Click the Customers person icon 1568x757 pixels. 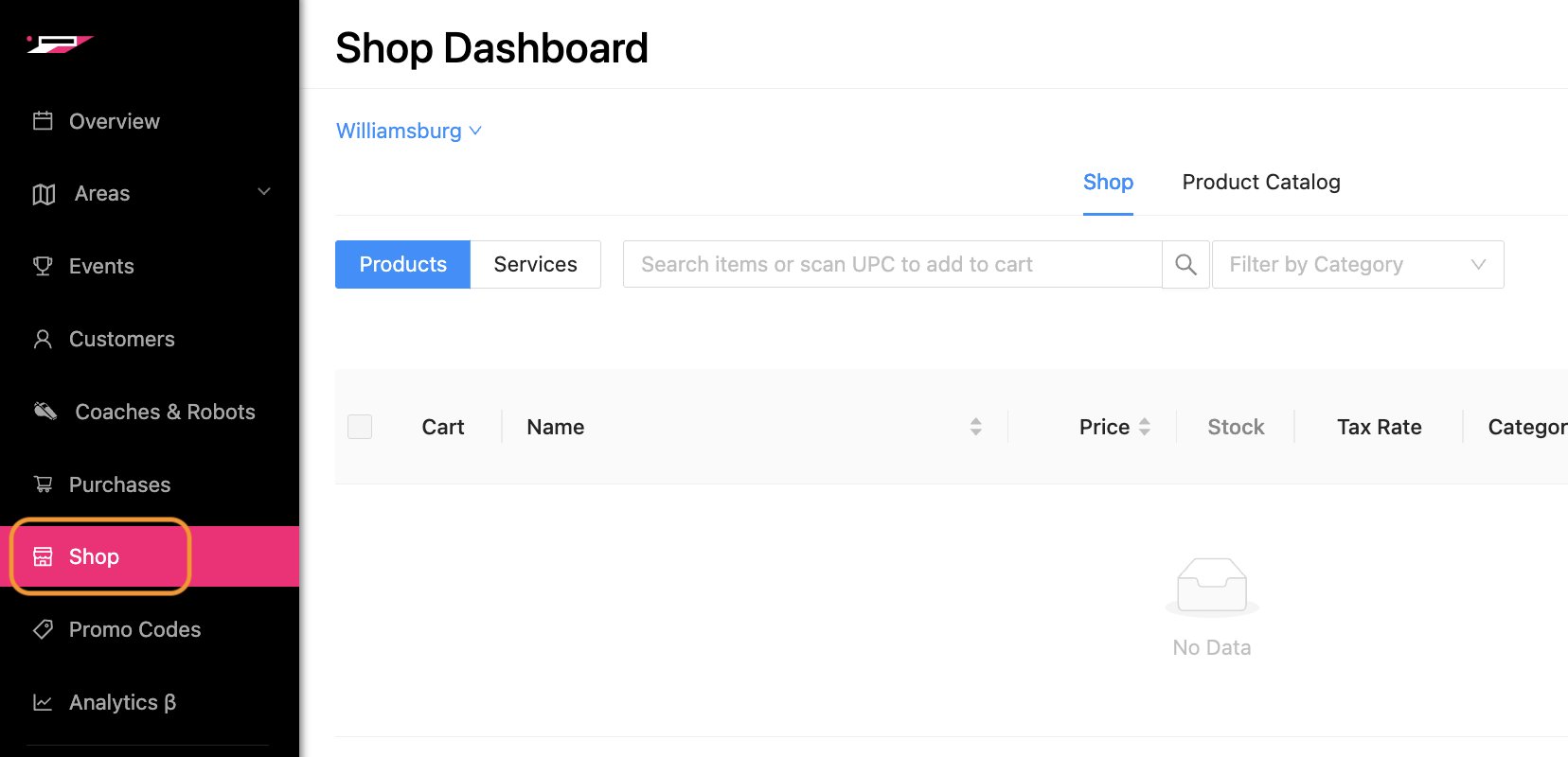43,339
